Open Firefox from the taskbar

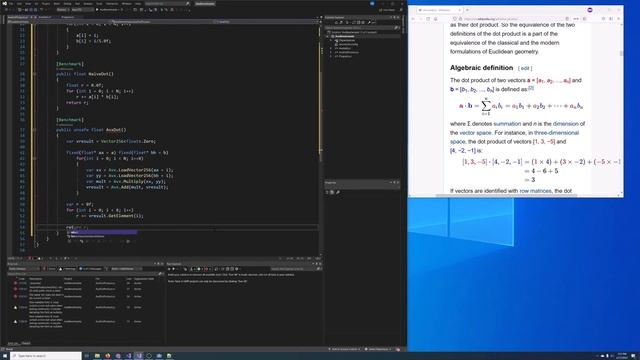pyautogui.click(x=107, y=356)
